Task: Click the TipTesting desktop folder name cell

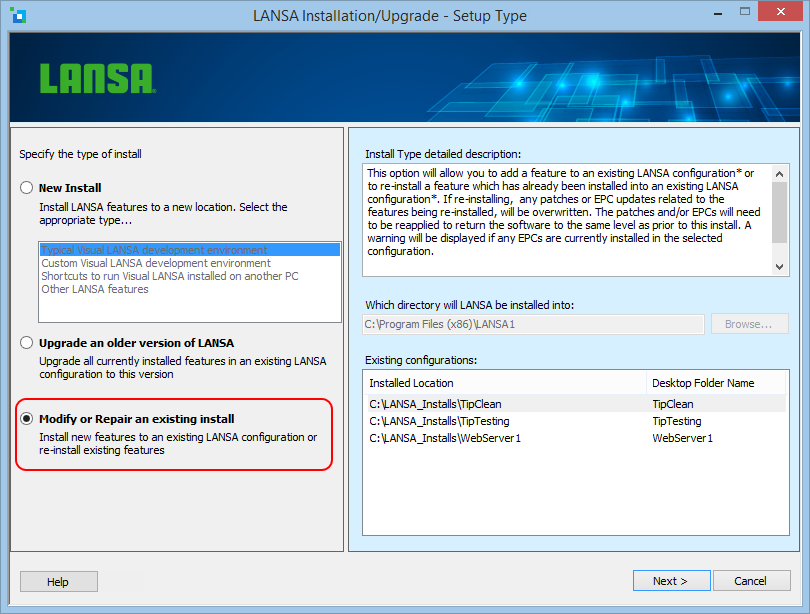Action: click(x=677, y=421)
